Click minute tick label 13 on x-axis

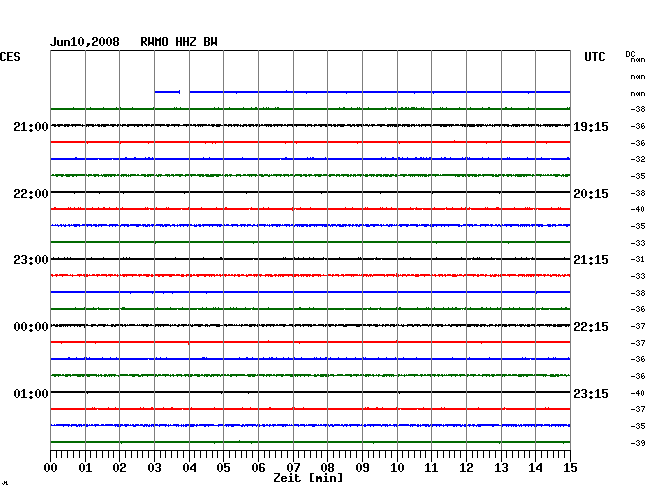click(501, 467)
